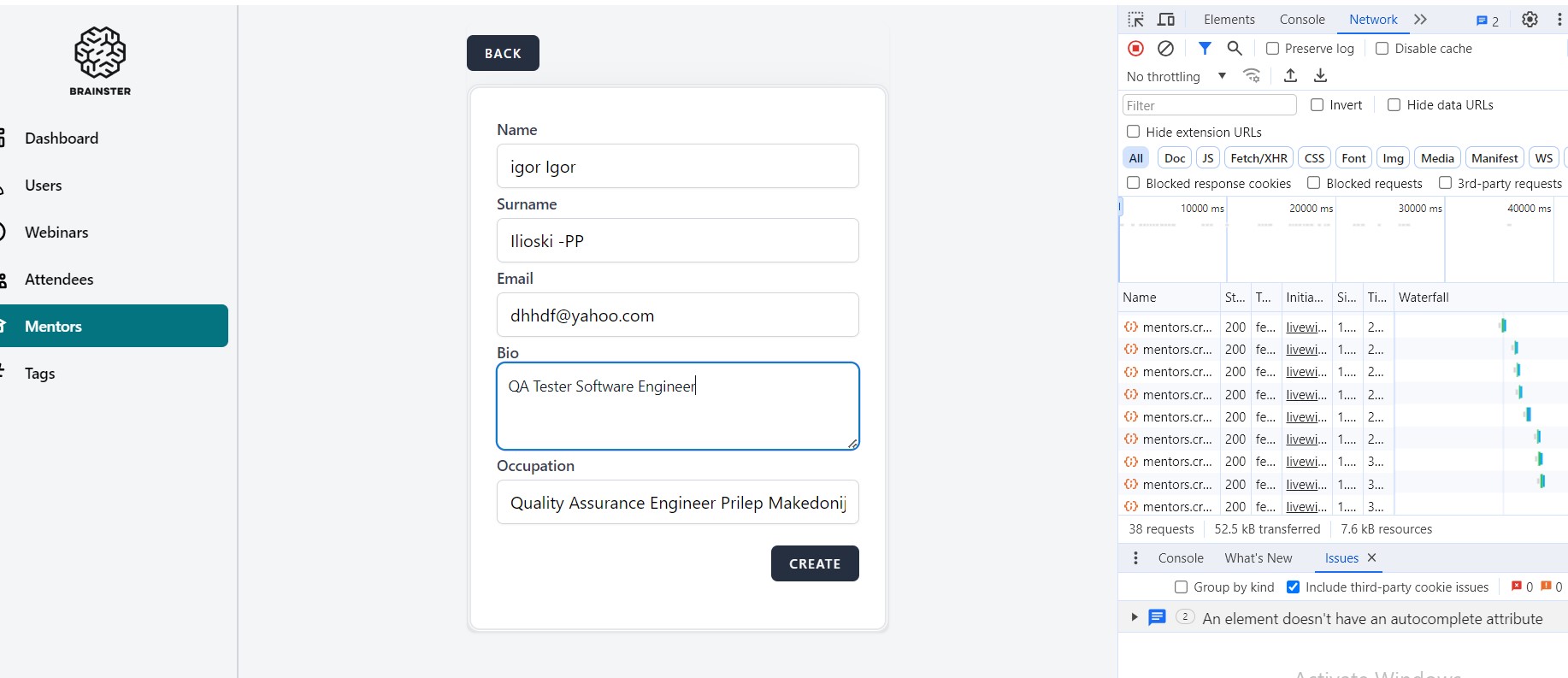
Task: Click into the Occupation input field
Action: pos(677,503)
